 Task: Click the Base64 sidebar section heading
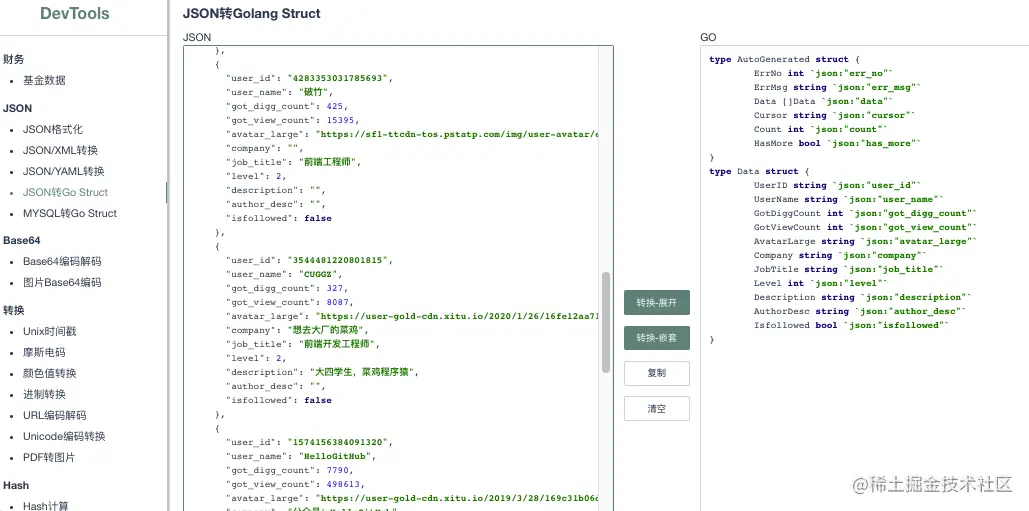click(22, 240)
